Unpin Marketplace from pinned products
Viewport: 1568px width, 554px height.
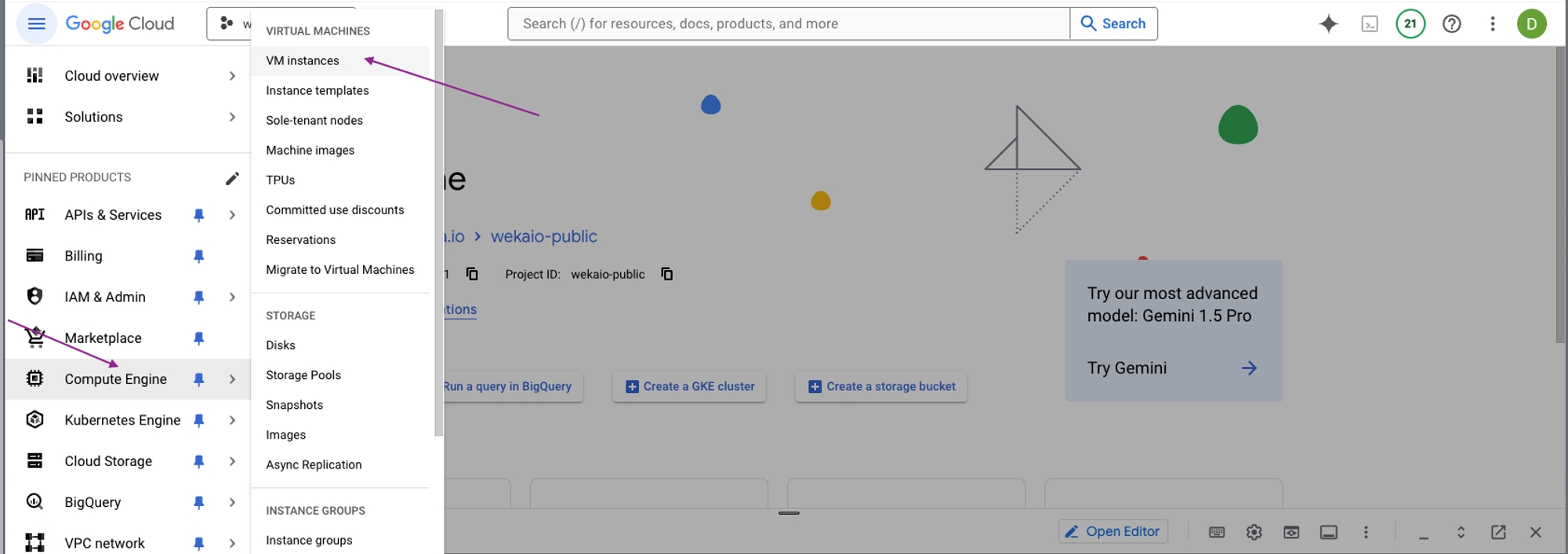pos(199,338)
